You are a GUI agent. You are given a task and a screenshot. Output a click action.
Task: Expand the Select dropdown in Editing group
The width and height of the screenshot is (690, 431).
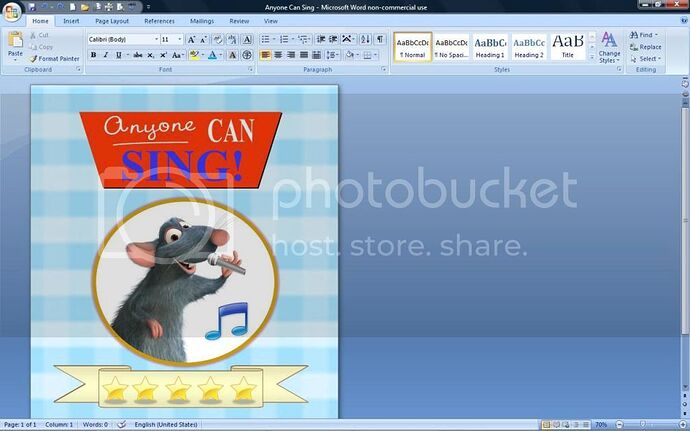coord(648,59)
